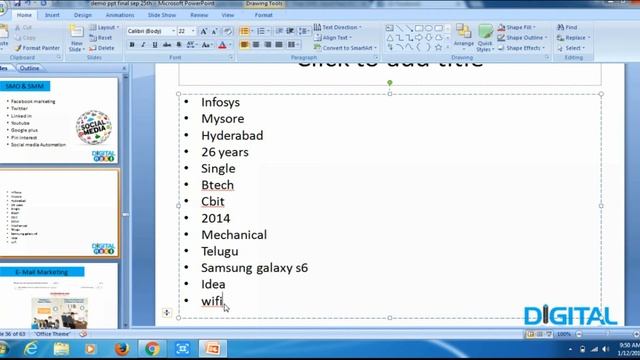The width and height of the screenshot is (640, 360).
Task: Align text right
Action: [x=267, y=44]
